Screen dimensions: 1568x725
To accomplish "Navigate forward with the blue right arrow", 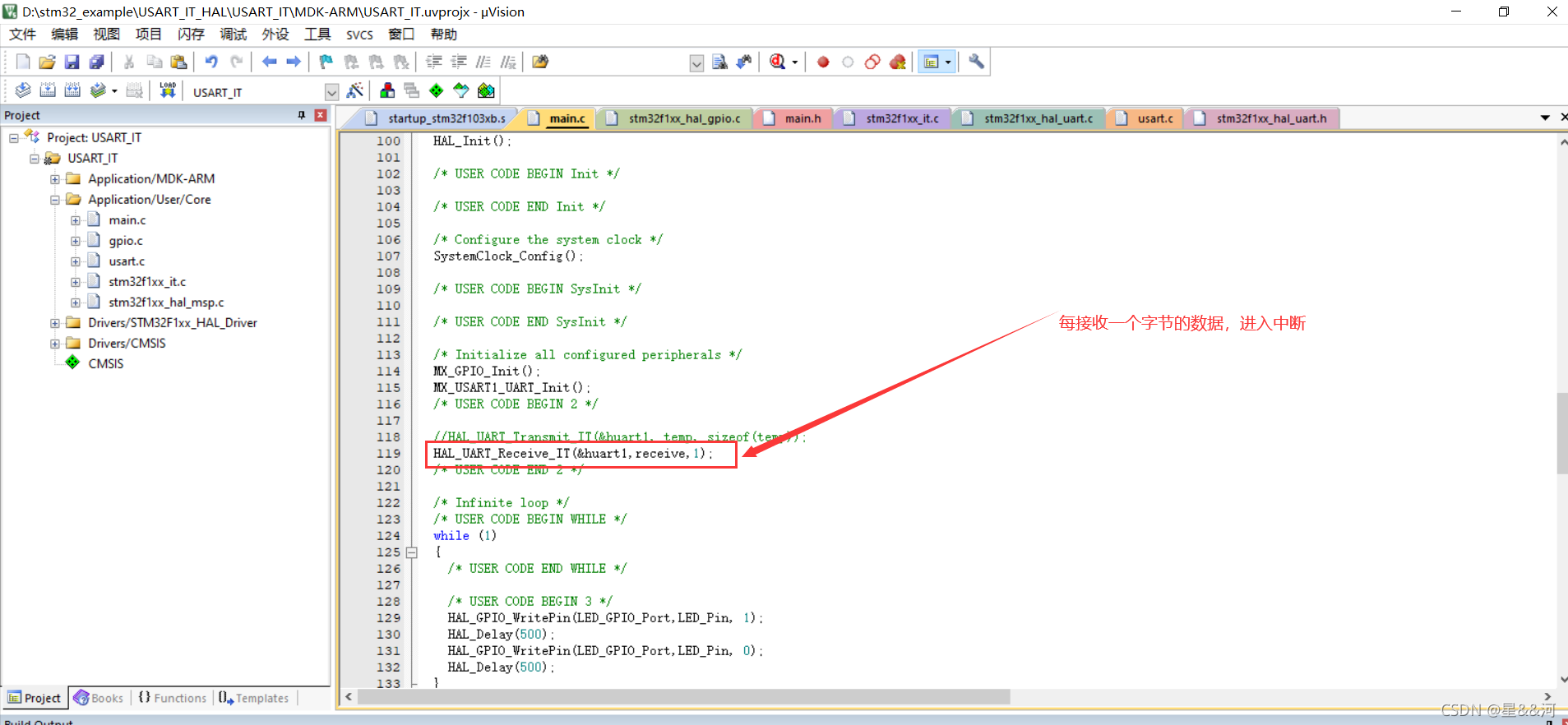I will coord(294,62).
